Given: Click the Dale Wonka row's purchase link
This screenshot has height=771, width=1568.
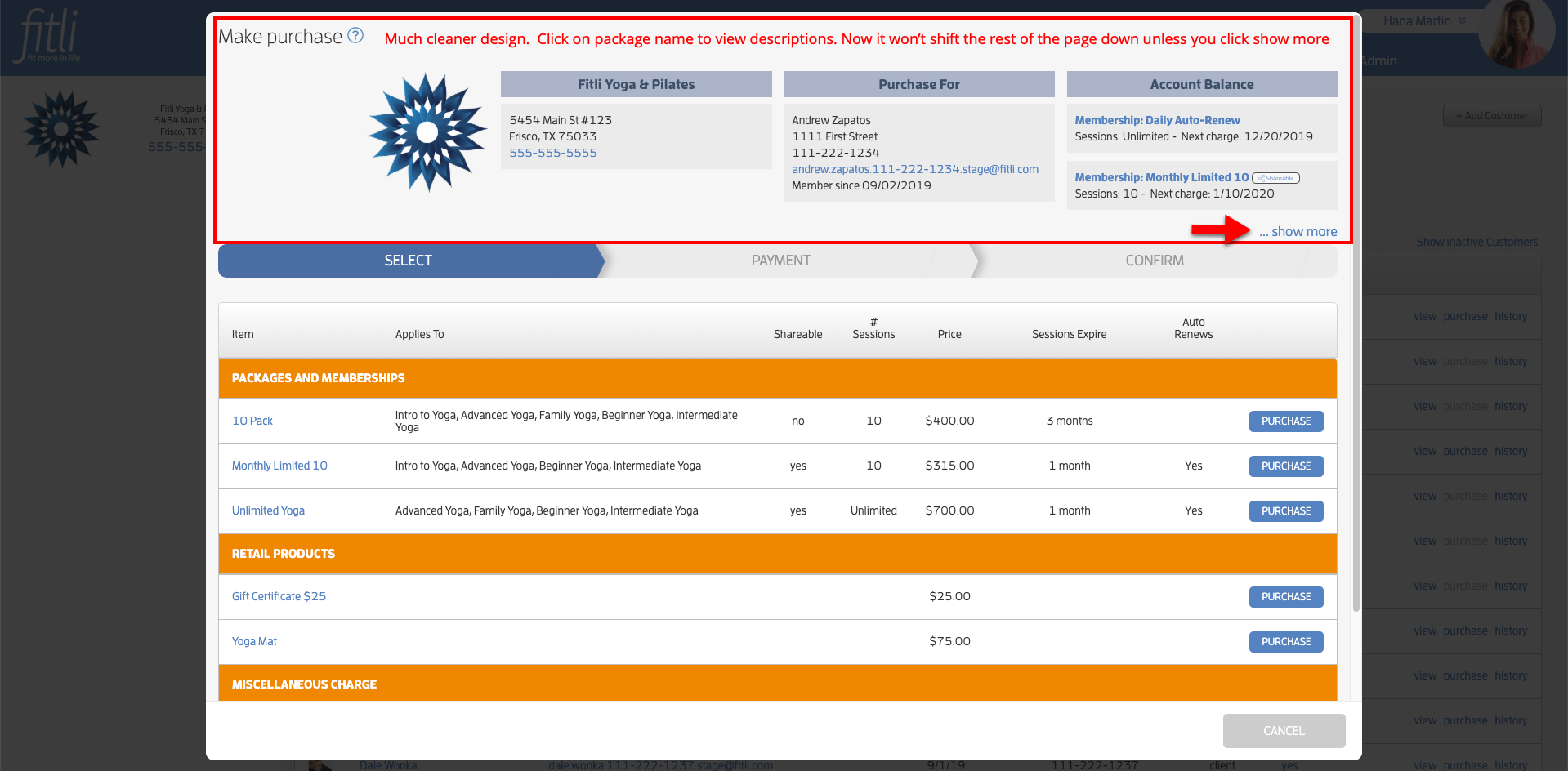Looking at the screenshot, I should 1465,765.
